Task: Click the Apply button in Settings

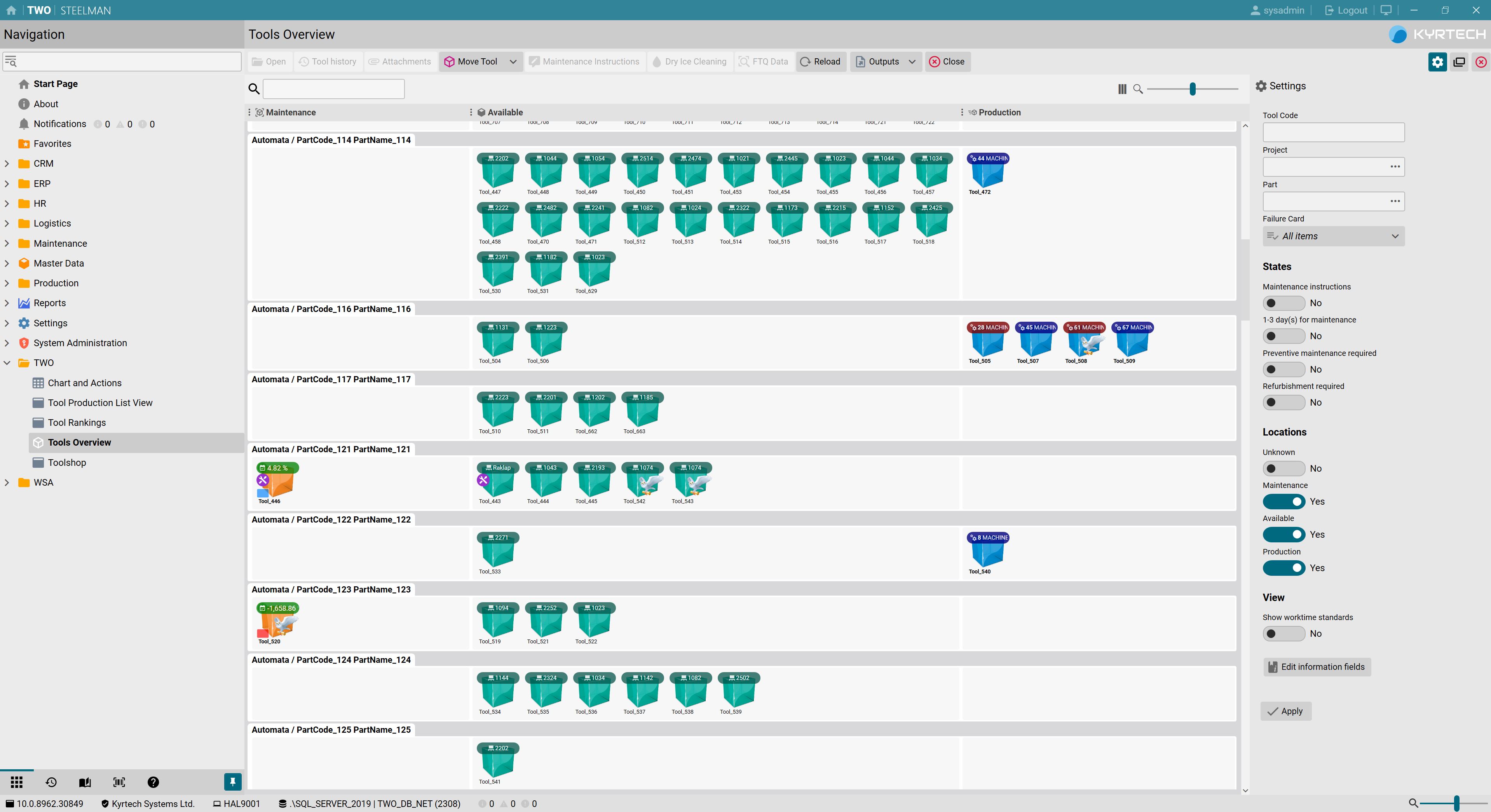Action: [1285, 711]
